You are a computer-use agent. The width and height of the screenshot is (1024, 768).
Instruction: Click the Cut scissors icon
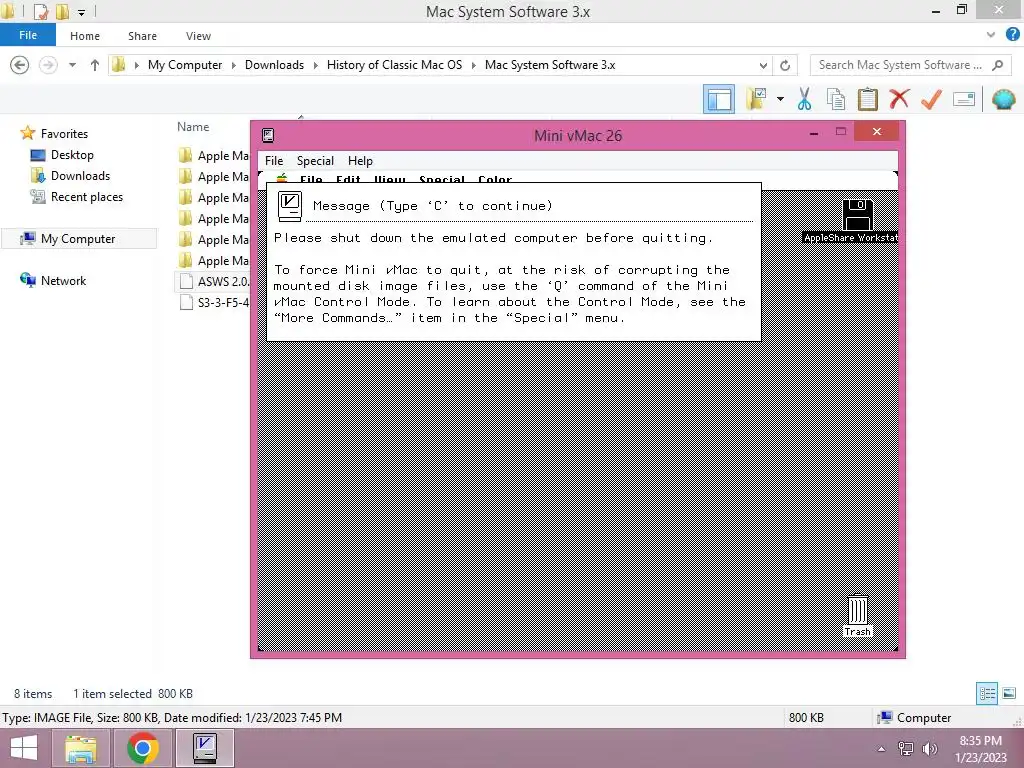point(804,99)
